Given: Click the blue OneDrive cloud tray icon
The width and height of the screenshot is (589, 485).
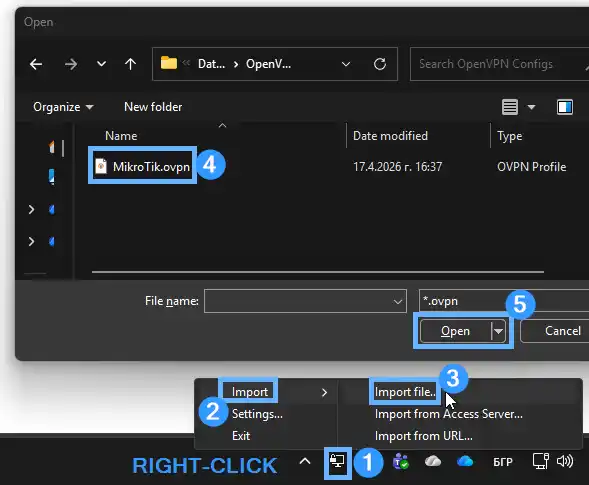Looking at the screenshot, I should pos(465,461).
